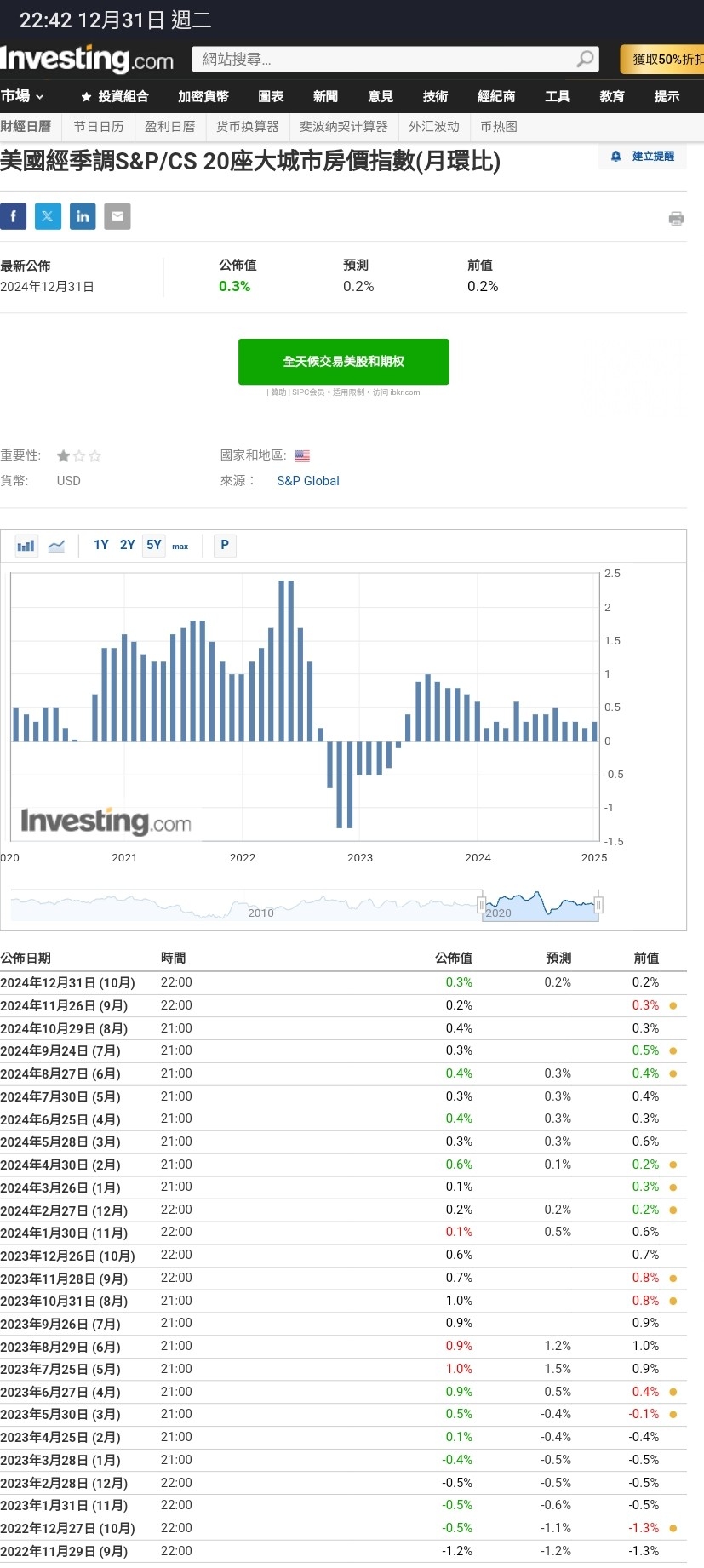Open the 經紀商 menu
The width and height of the screenshot is (704, 1568).
(496, 97)
